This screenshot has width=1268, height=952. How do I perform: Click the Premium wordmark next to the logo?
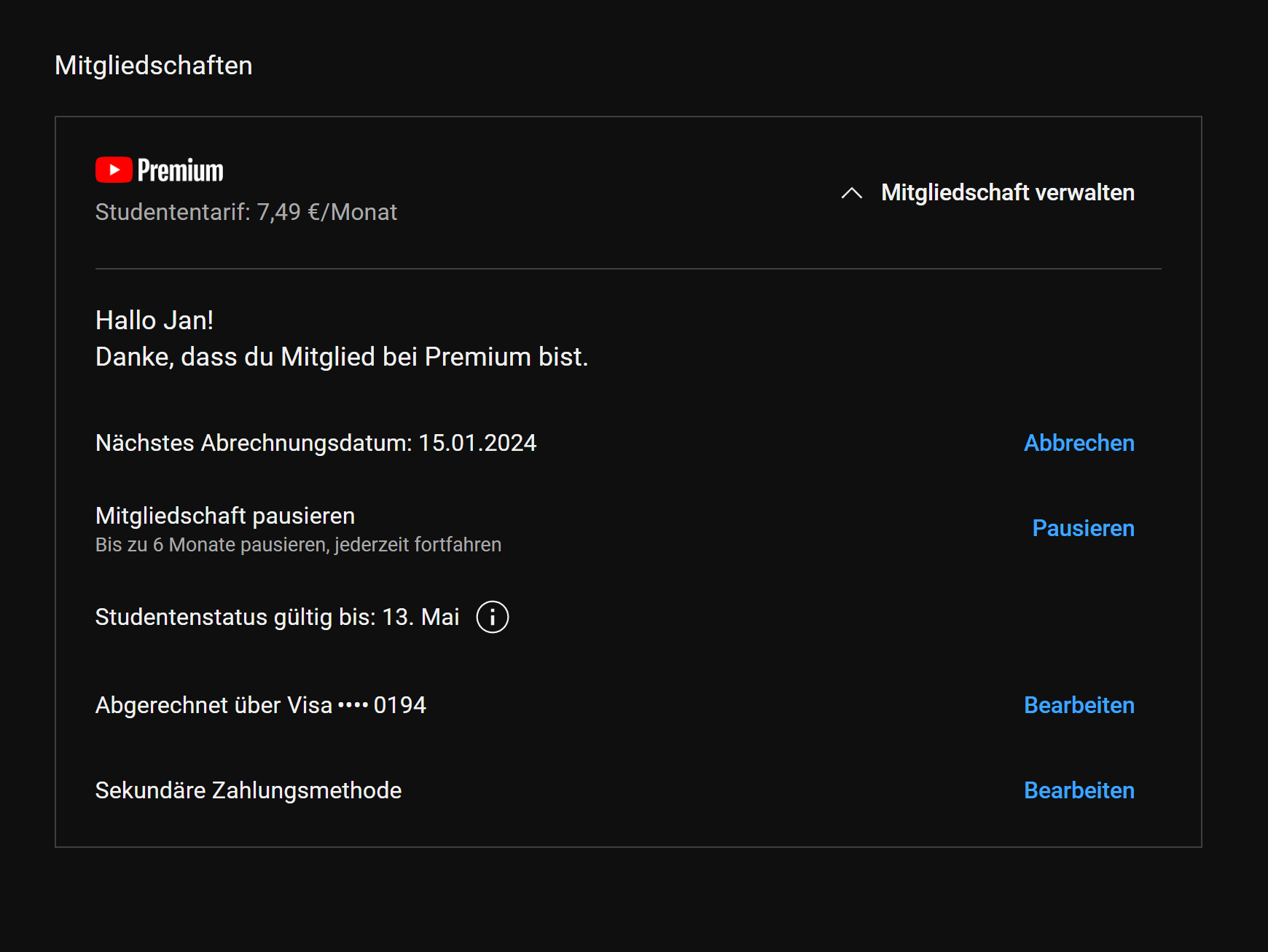(180, 170)
